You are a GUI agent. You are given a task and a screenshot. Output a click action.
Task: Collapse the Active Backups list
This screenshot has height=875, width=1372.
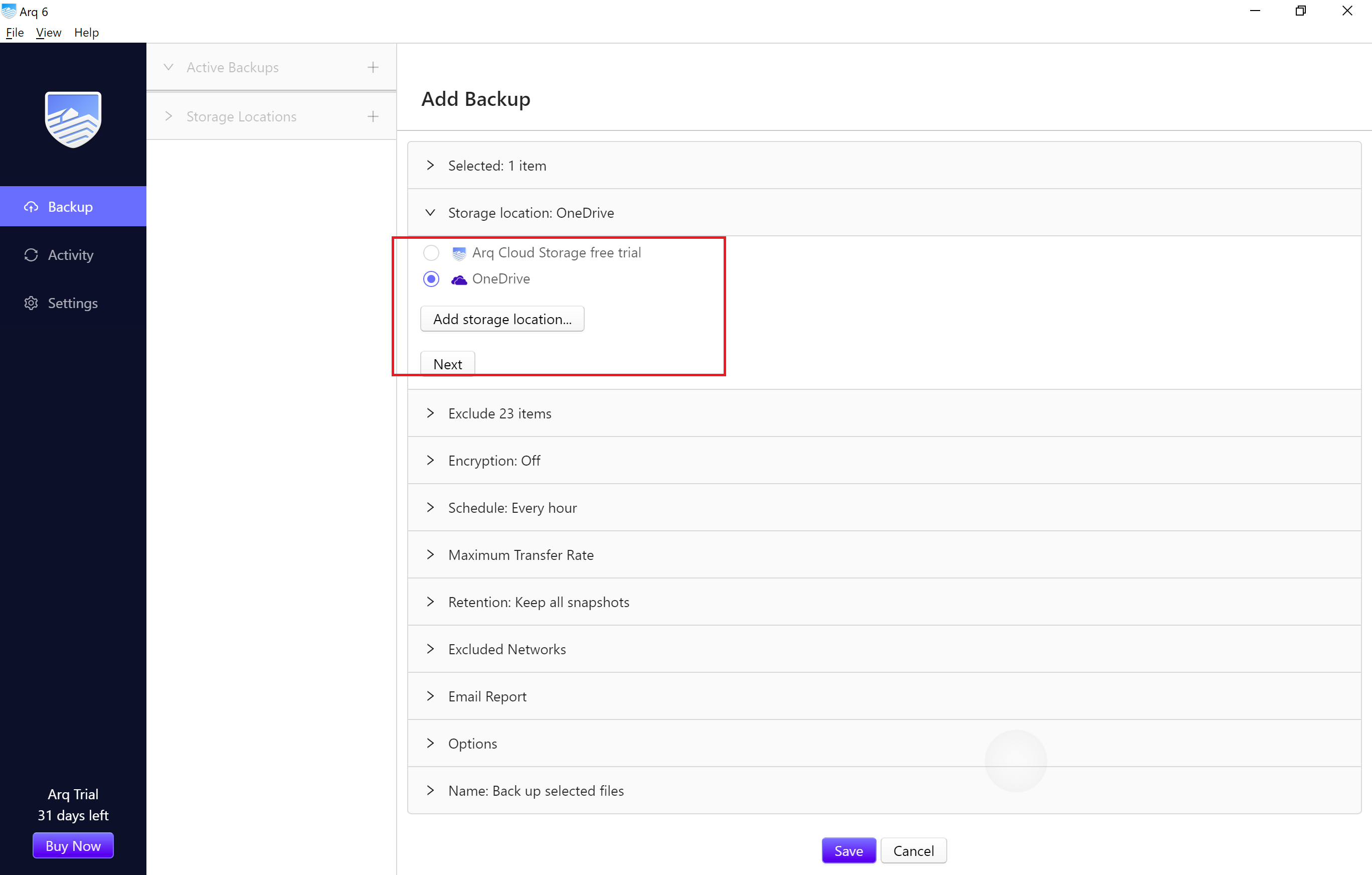(x=168, y=67)
